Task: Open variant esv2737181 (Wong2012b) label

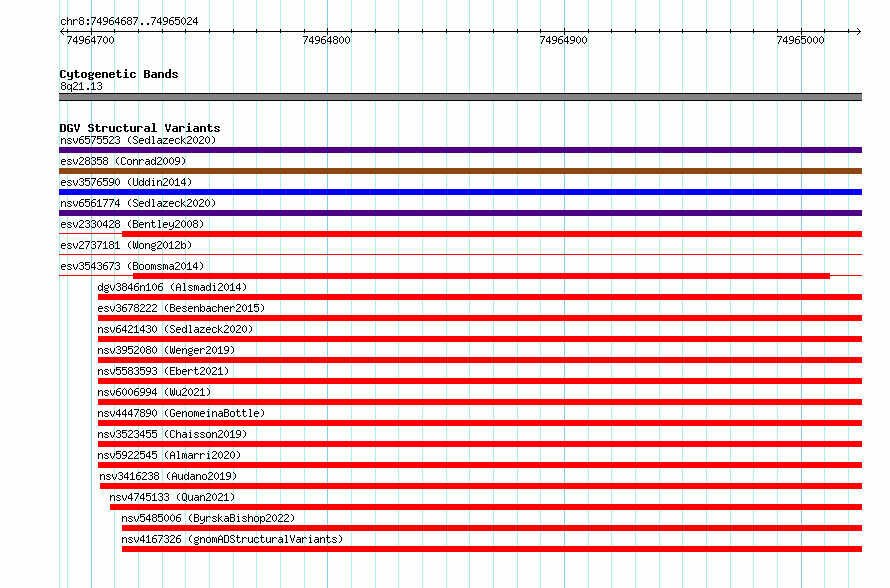Action: (126, 245)
